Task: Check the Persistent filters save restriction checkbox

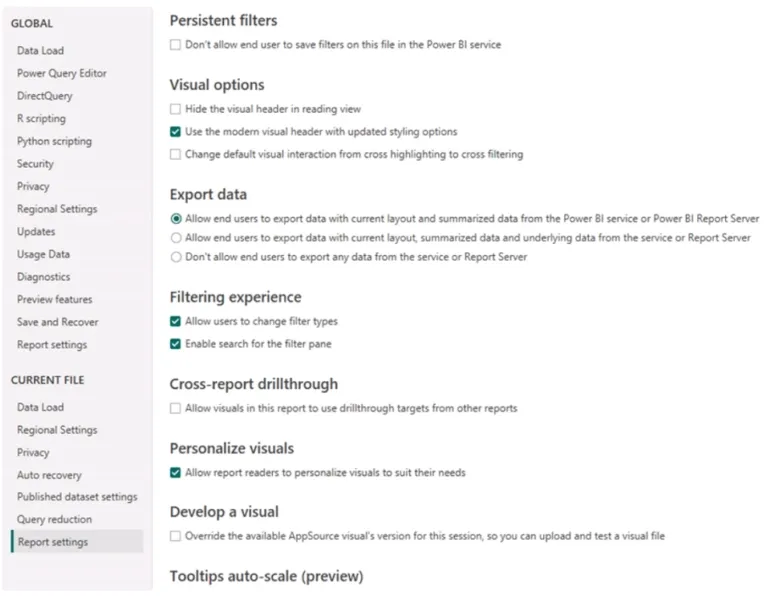Action: 175,45
